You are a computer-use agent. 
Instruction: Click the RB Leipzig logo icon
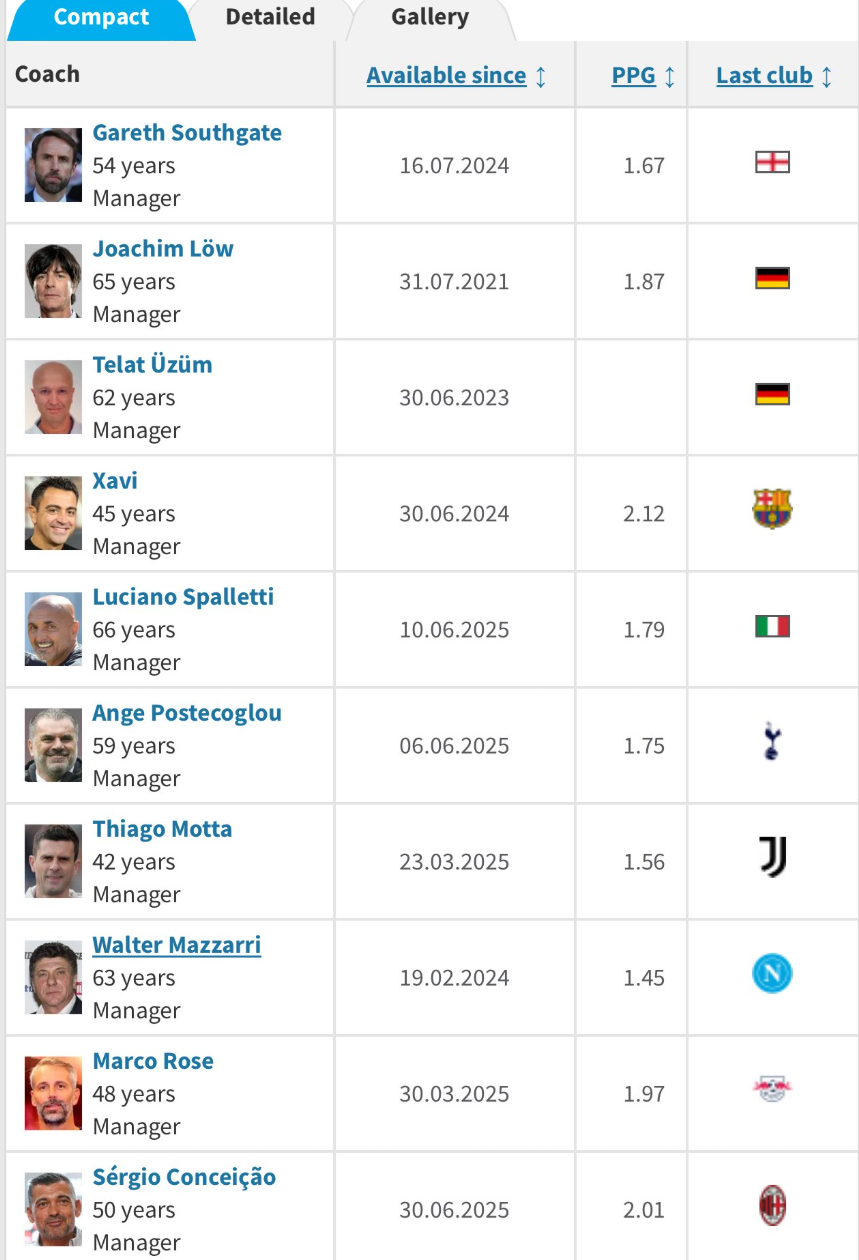click(772, 1090)
